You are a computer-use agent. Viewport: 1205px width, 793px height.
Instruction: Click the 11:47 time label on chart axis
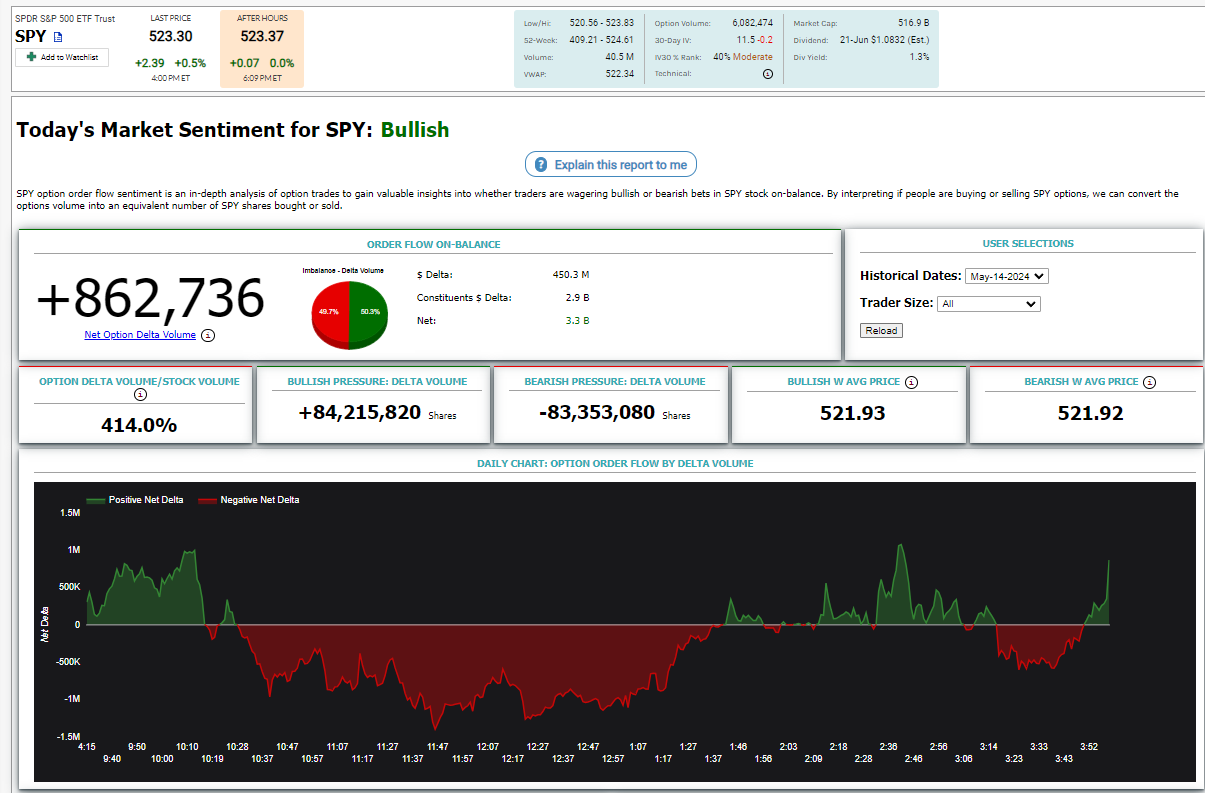pyautogui.click(x=437, y=747)
